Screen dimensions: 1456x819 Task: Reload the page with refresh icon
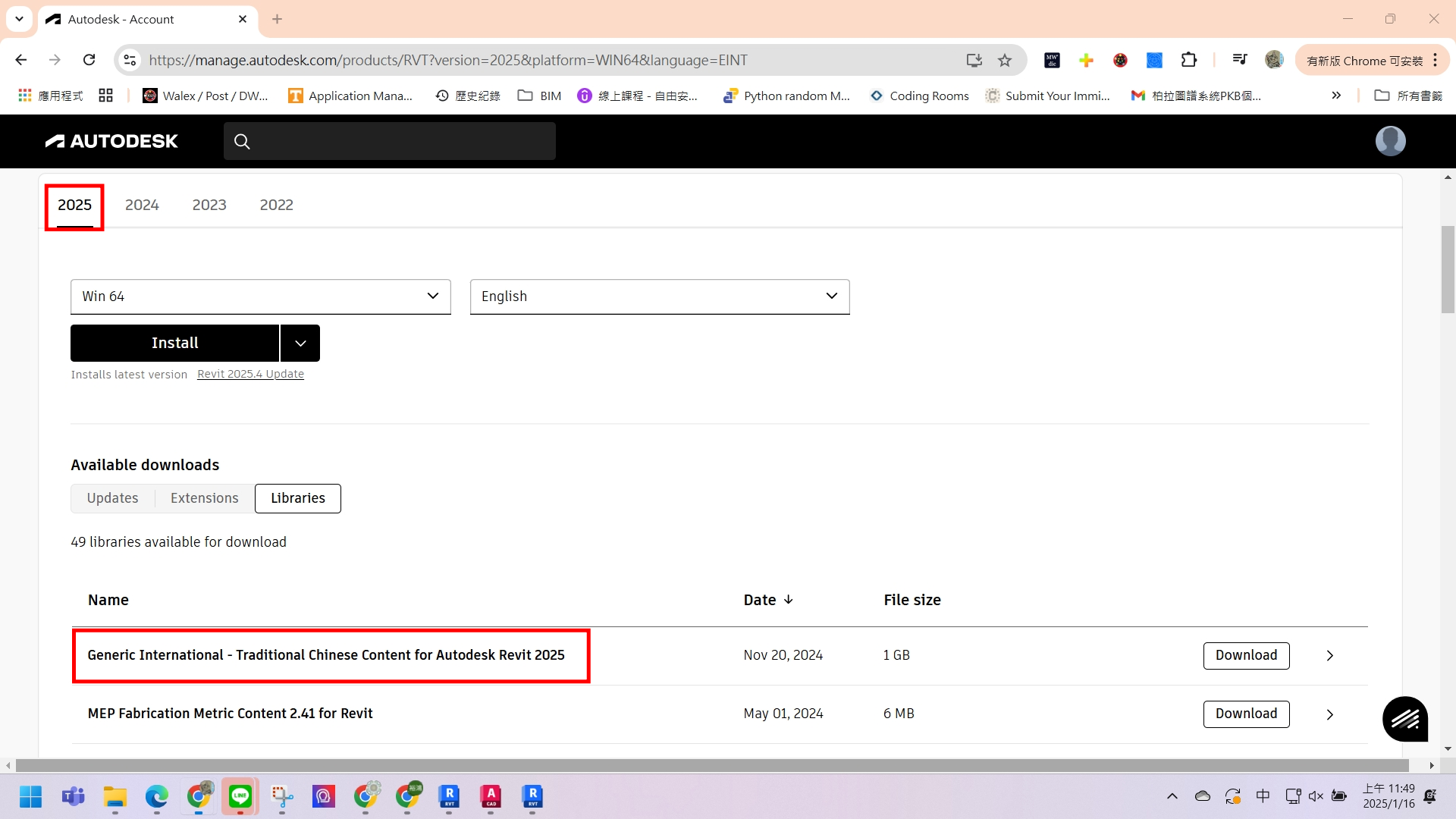point(89,60)
